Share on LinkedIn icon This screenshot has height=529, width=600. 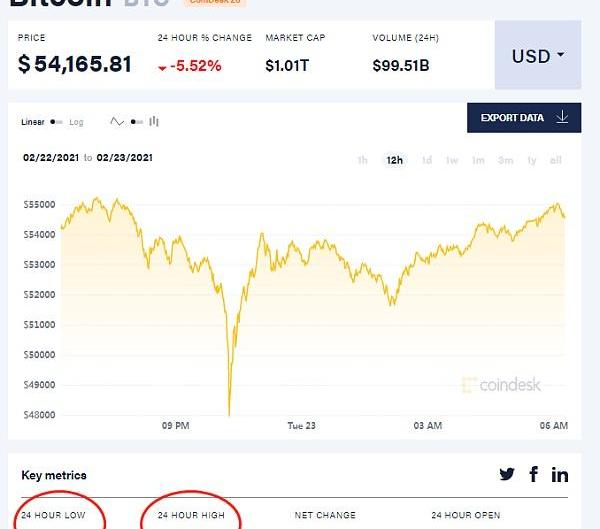pyautogui.click(x=560, y=474)
